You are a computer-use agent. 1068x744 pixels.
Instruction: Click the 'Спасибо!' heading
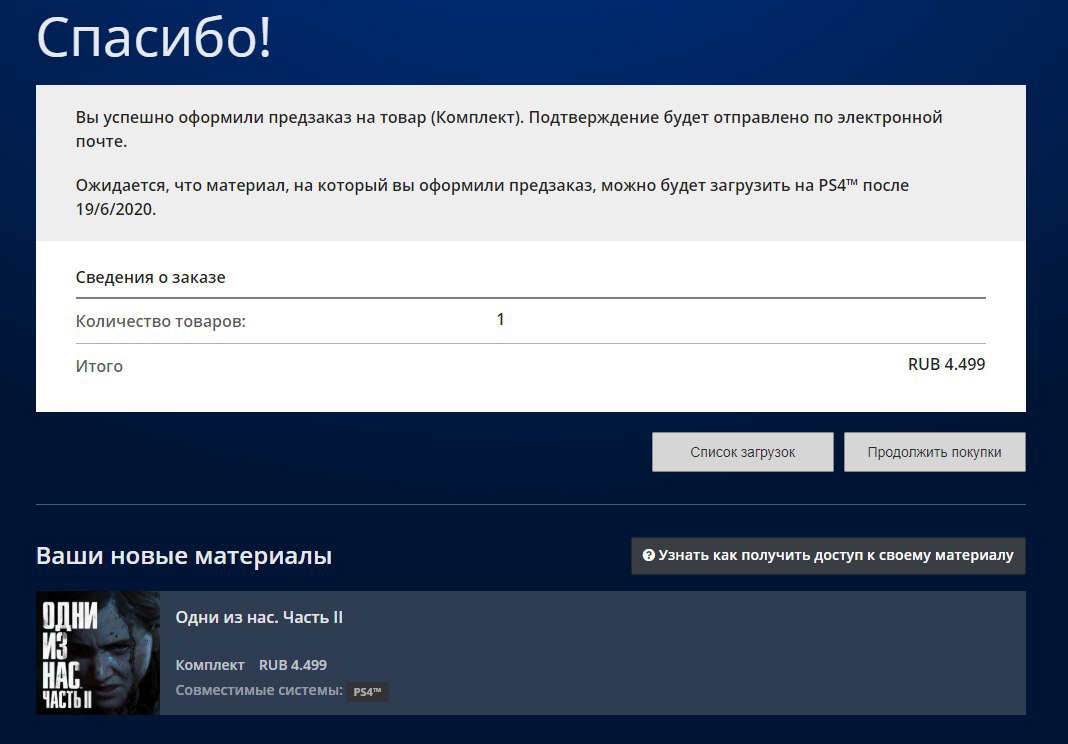154,37
